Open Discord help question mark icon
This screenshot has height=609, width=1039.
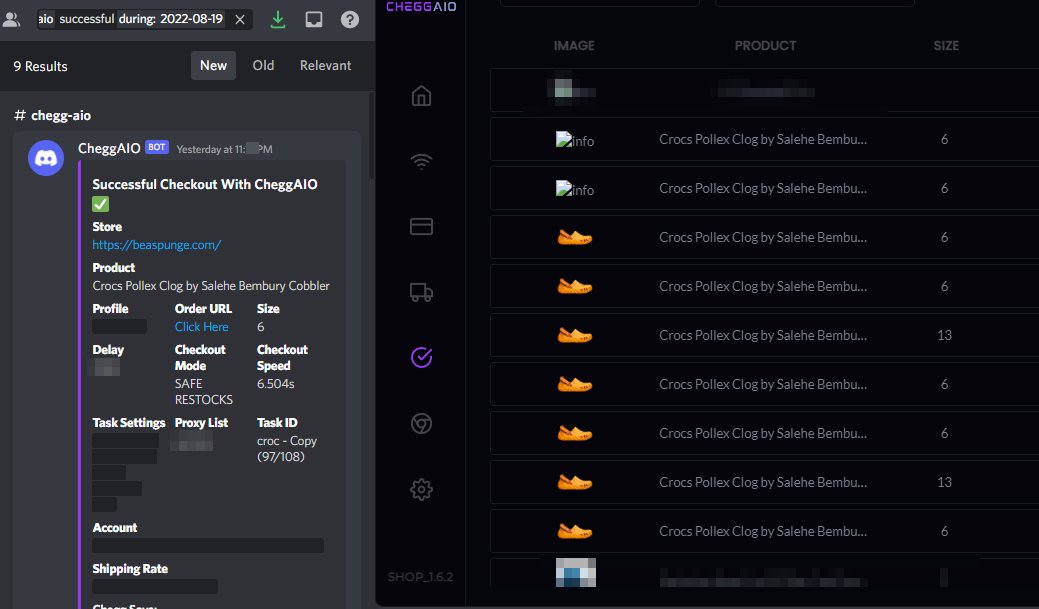click(350, 19)
